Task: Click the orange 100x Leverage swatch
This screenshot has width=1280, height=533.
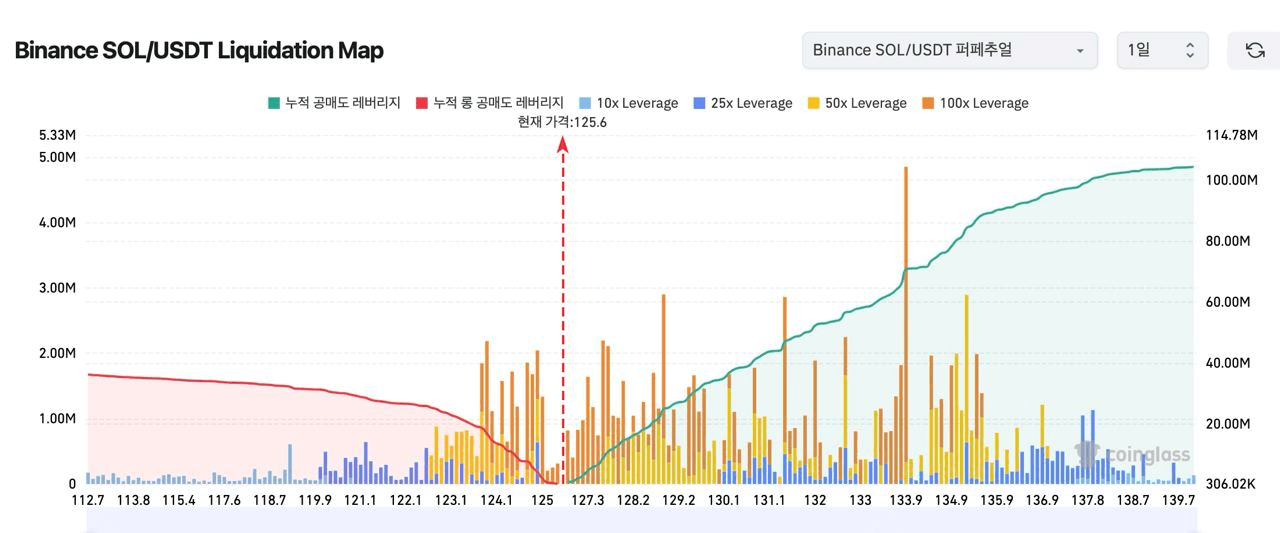Action: click(x=928, y=103)
